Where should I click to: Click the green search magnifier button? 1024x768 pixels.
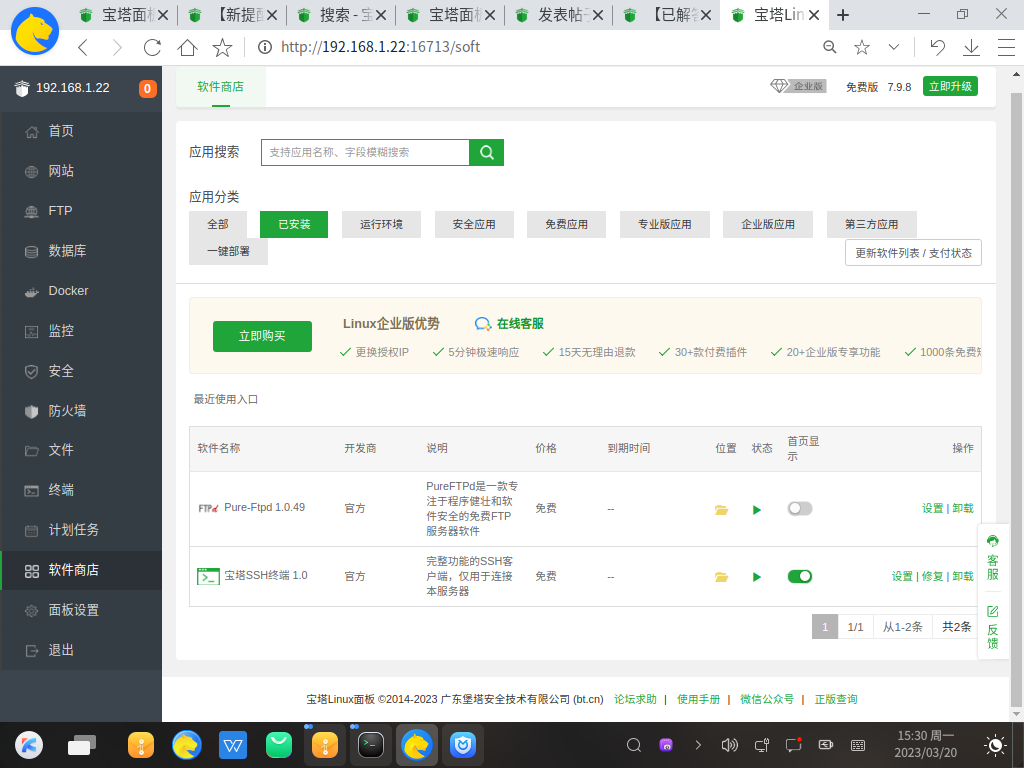coord(487,152)
